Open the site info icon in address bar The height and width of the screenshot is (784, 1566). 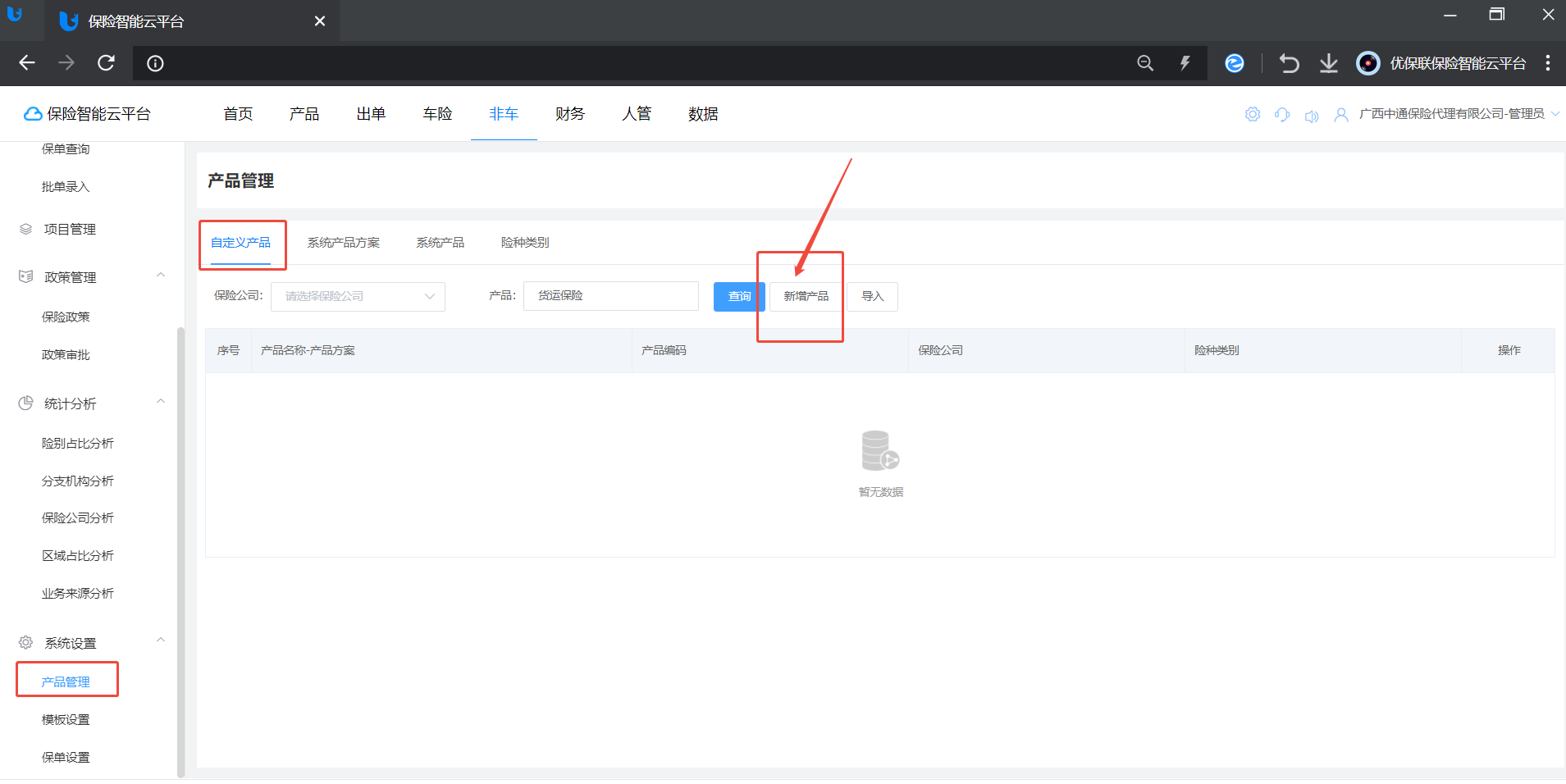tap(155, 63)
